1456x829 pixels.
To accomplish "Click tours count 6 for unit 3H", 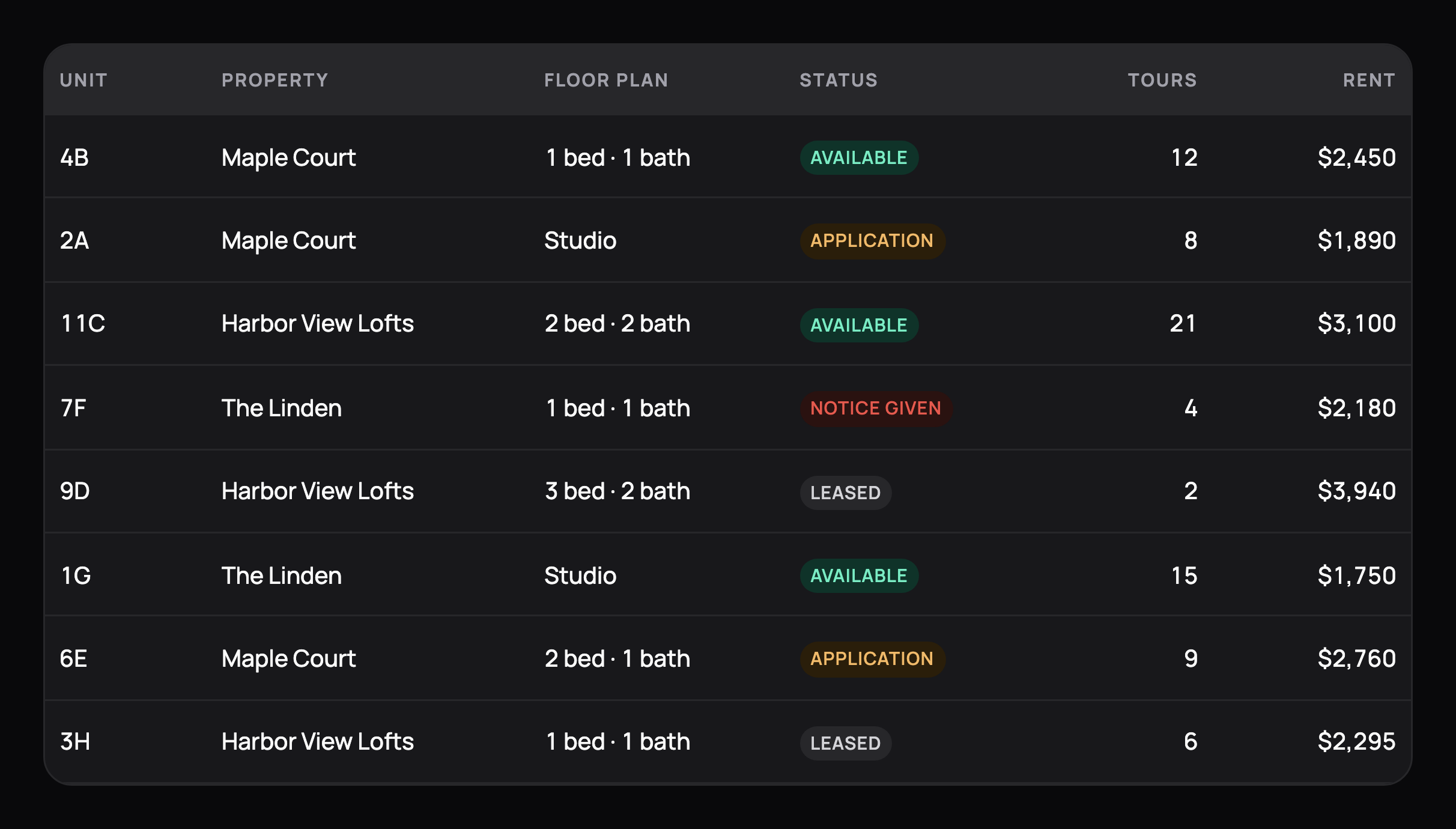I will tap(1191, 741).
